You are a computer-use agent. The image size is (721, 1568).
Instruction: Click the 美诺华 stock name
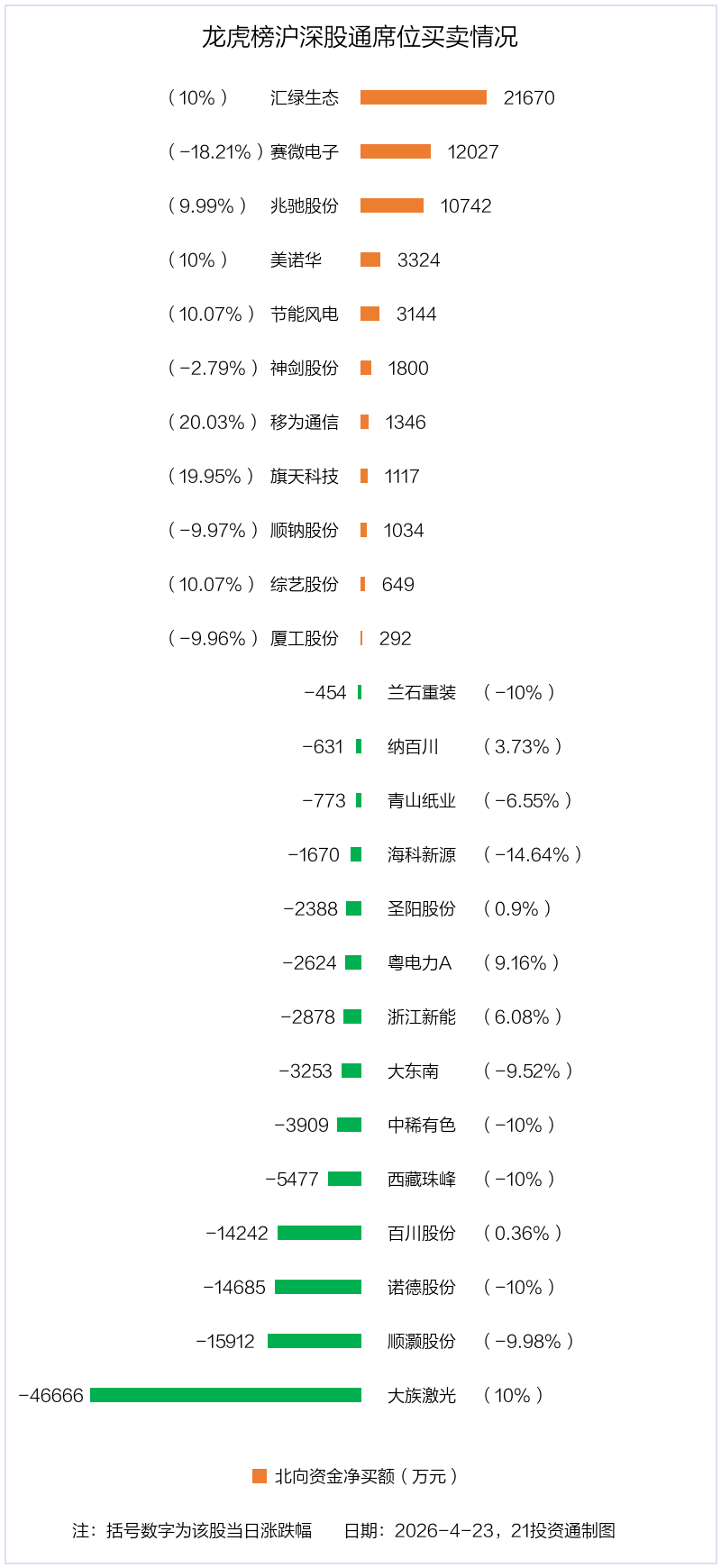296,260
